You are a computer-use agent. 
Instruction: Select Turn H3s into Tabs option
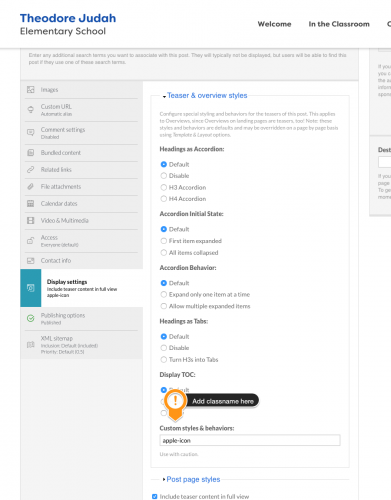164,359
